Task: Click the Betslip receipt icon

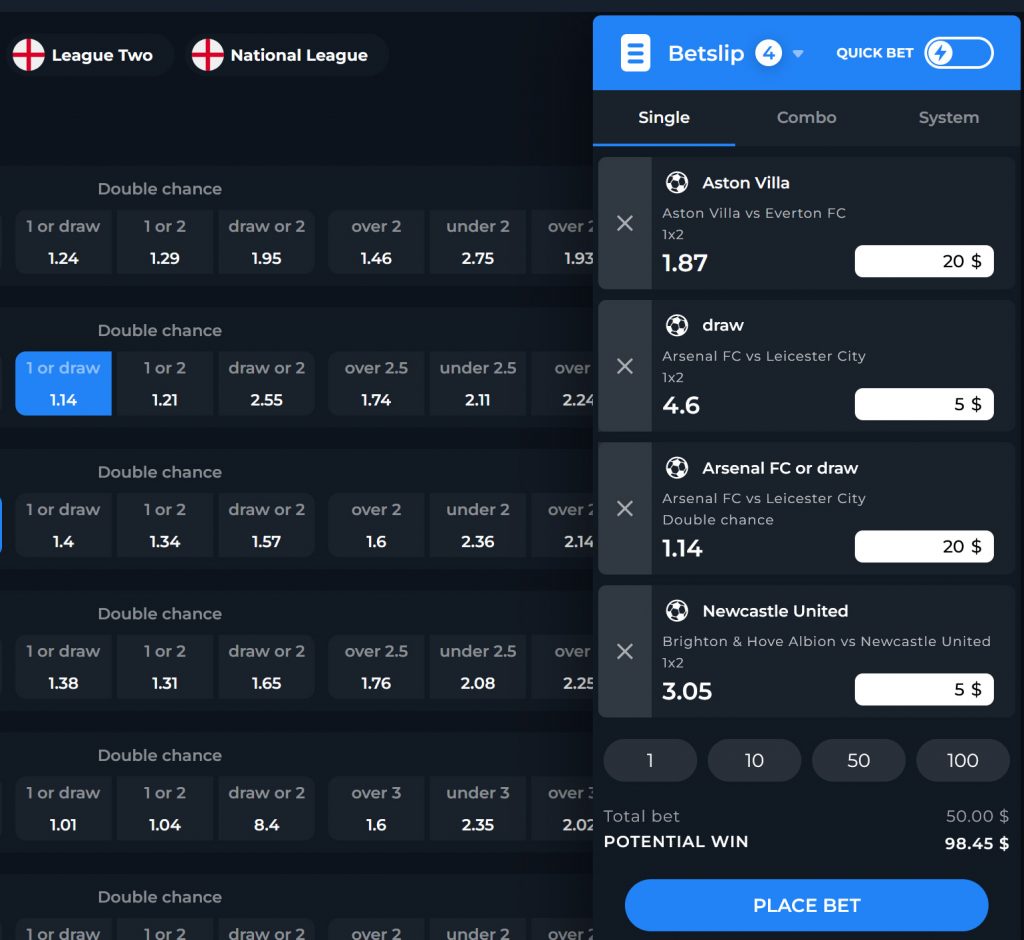Action: 635,53
